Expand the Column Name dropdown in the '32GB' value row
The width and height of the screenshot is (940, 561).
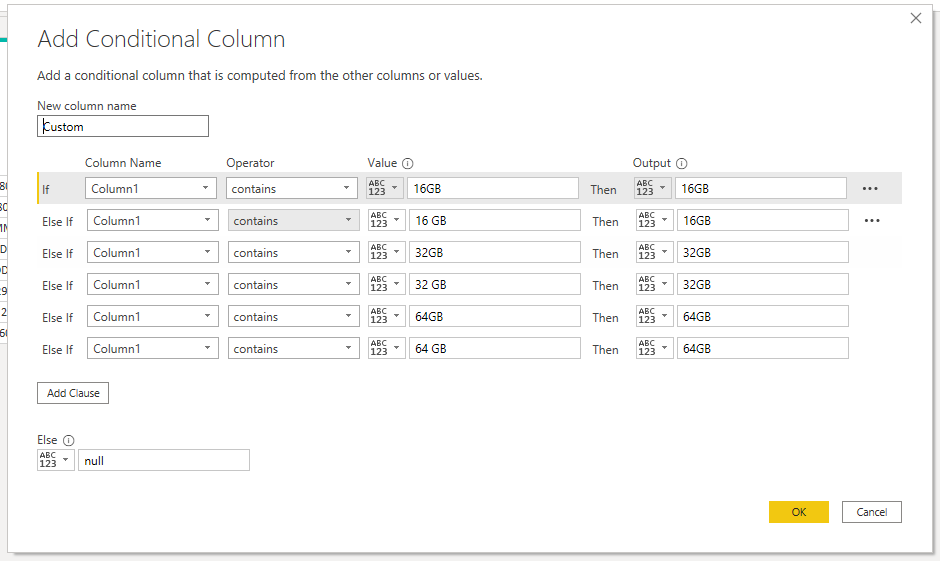point(152,252)
